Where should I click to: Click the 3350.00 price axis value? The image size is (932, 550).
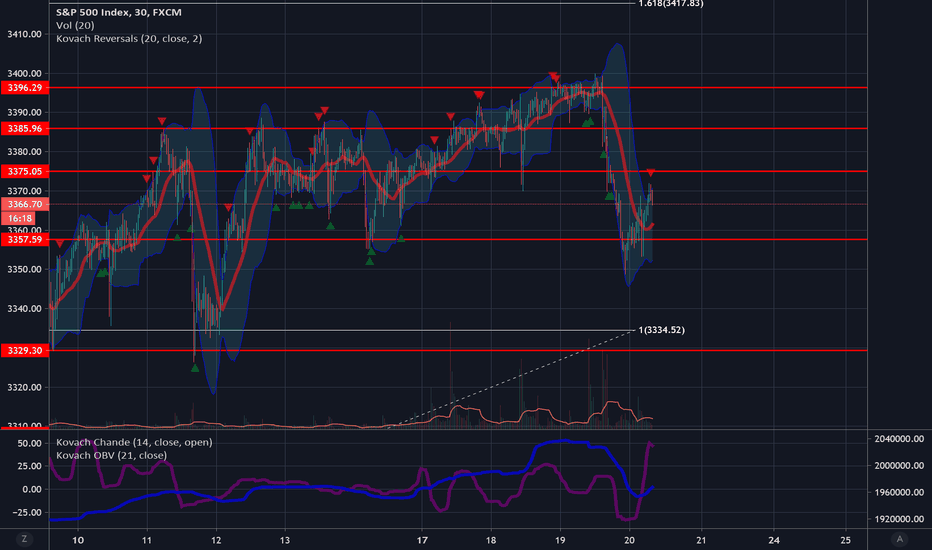tap(24, 269)
